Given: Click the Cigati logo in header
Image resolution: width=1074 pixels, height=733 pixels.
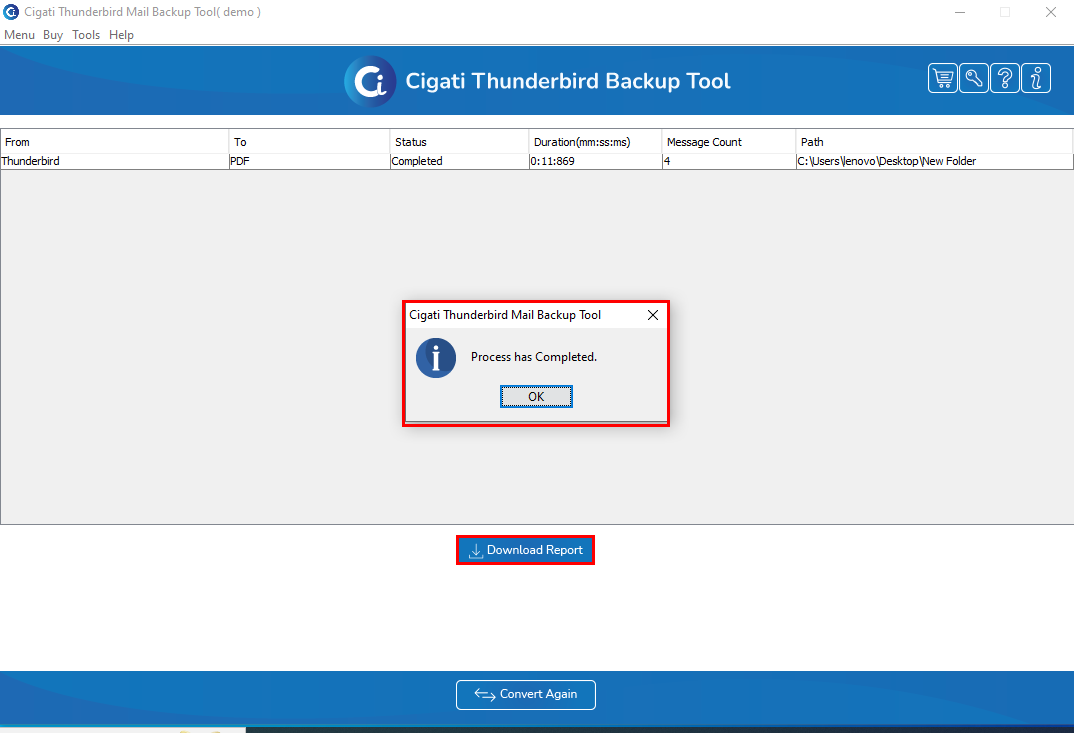Looking at the screenshot, I should (x=370, y=82).
